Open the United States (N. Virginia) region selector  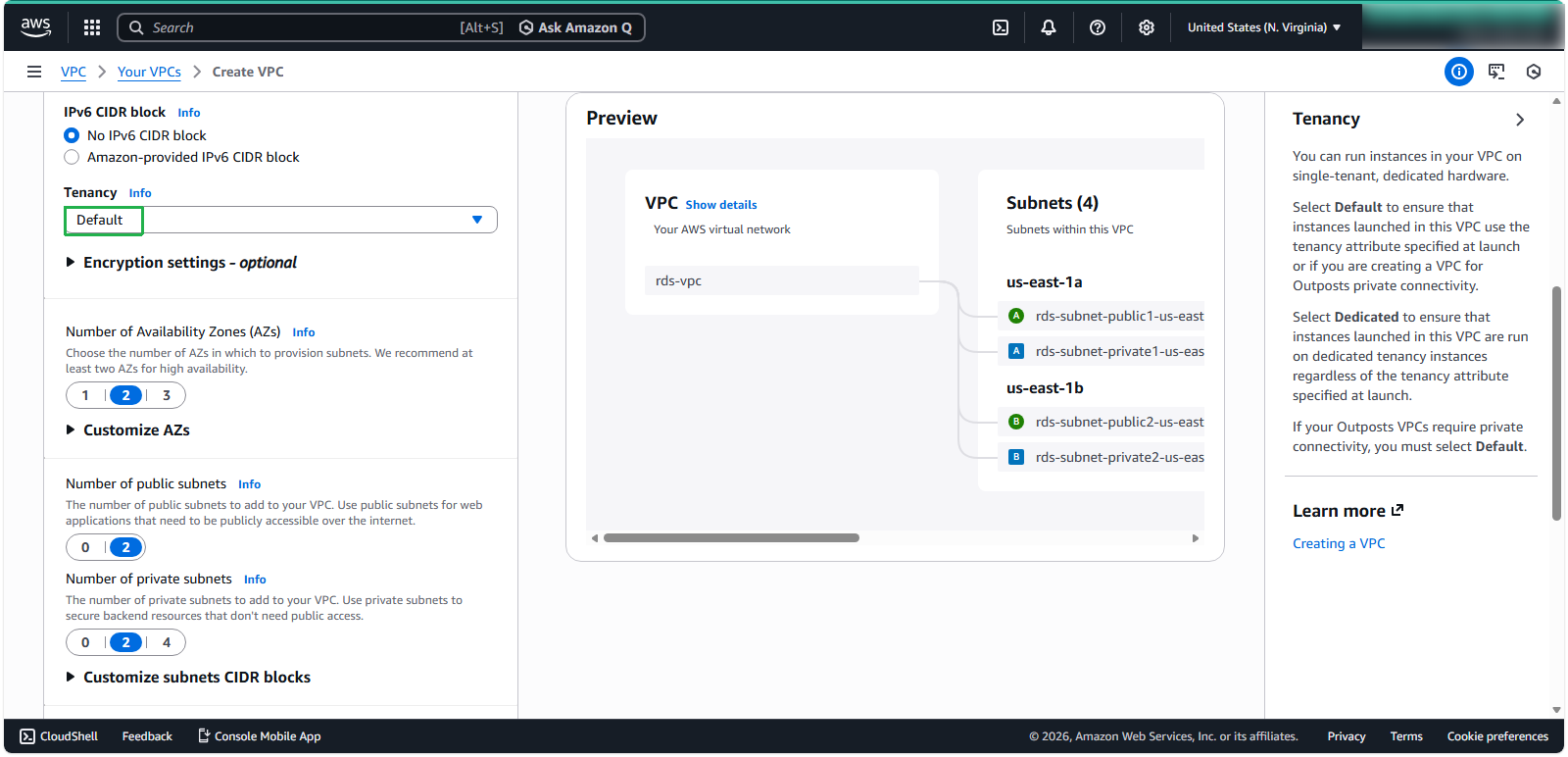tap(1264, 27)
